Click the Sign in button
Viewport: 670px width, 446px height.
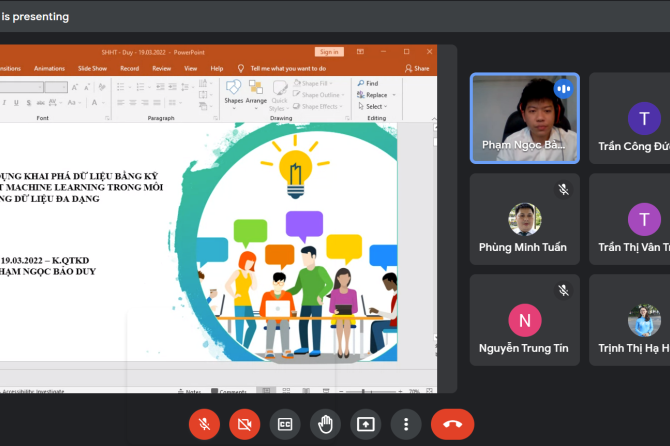point(328,51)
